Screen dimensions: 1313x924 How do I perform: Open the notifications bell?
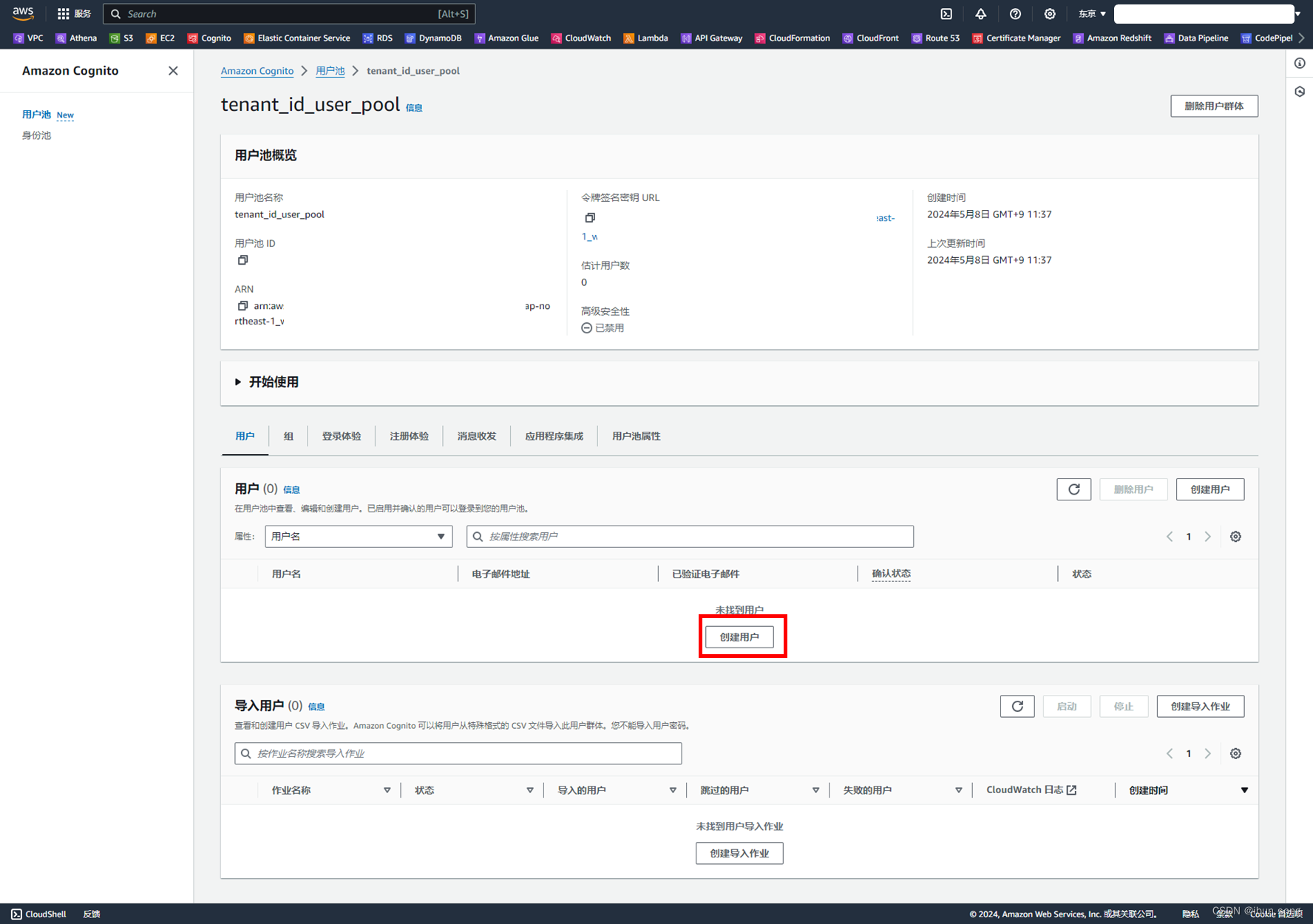tap(980, 14)
